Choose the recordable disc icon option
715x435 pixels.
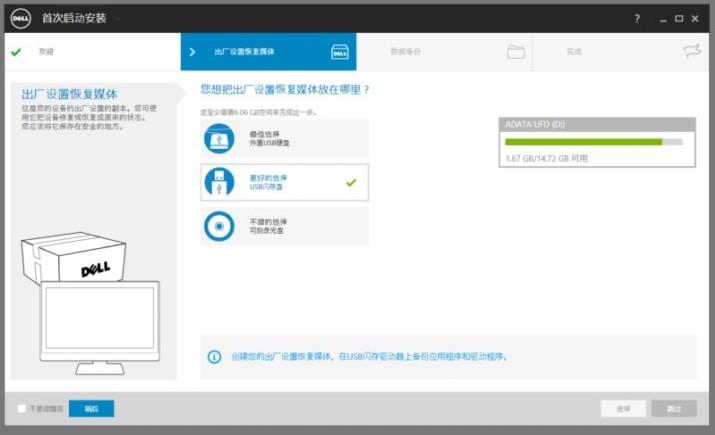(x=219, y=226)
